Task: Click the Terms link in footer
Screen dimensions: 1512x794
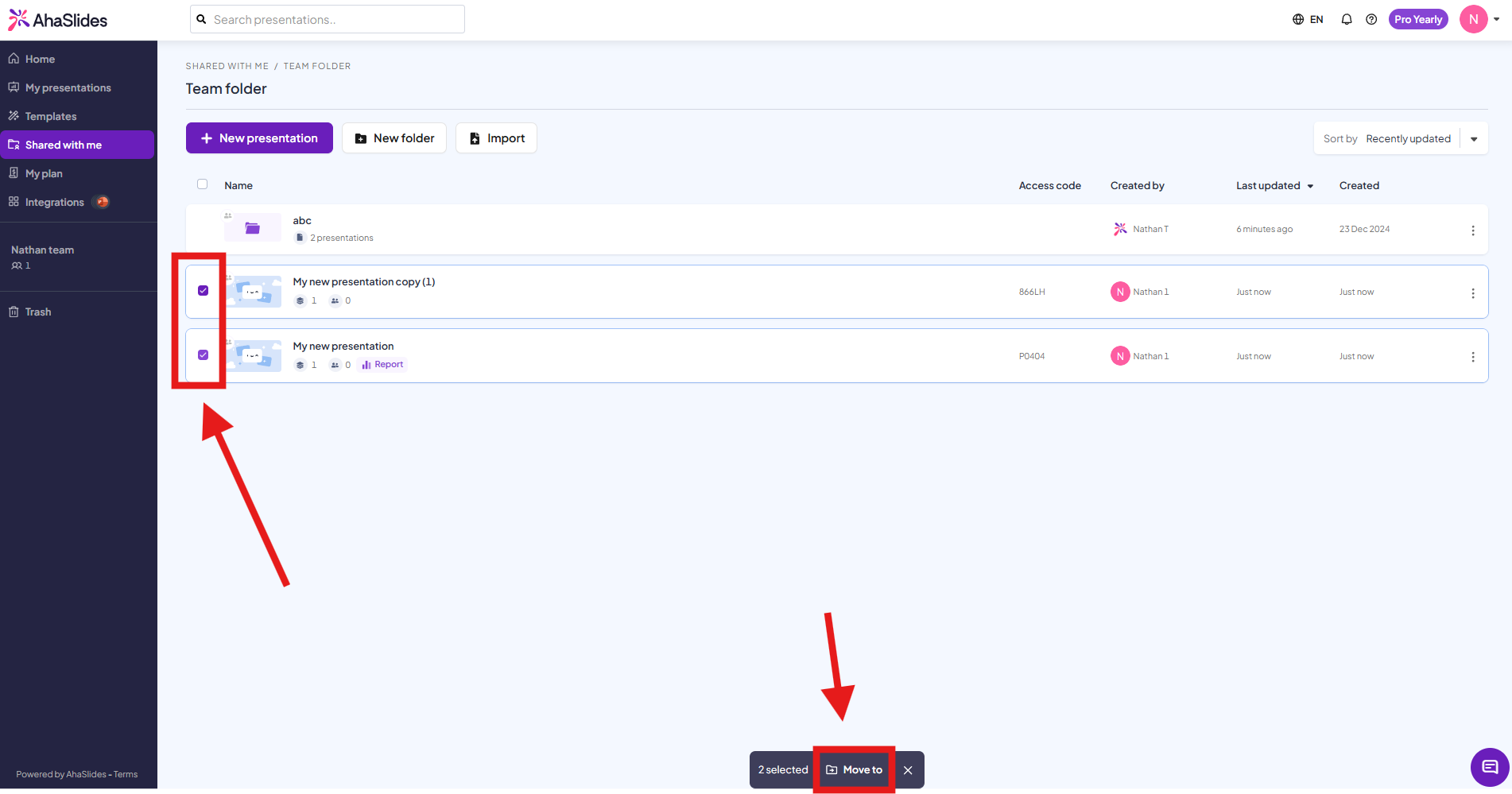Action: (x=126, y=774)
